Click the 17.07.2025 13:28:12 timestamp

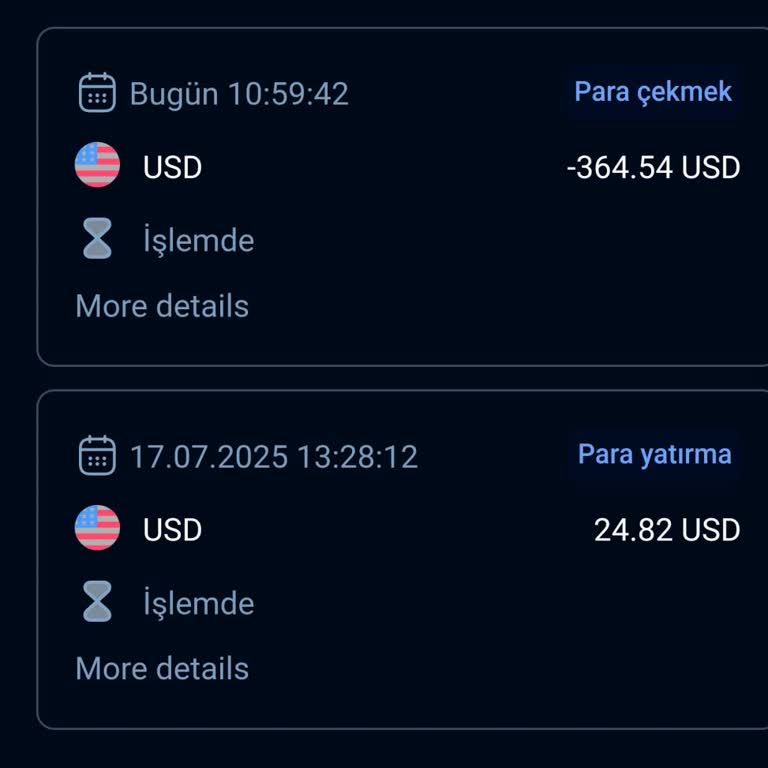point(274,457)
